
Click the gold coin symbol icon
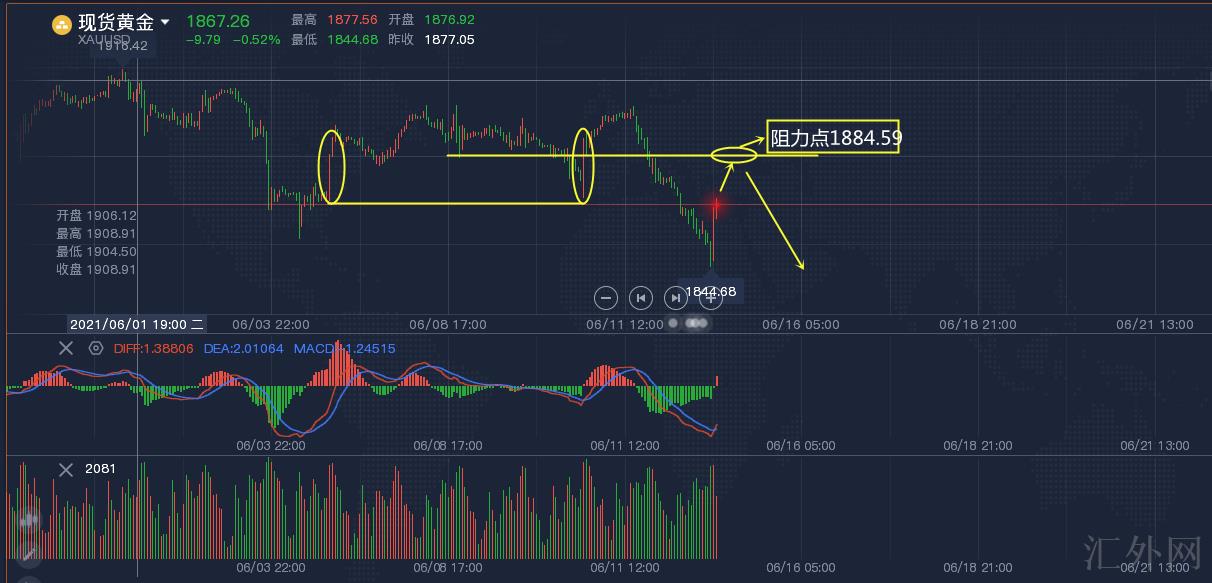coord(62,24)
